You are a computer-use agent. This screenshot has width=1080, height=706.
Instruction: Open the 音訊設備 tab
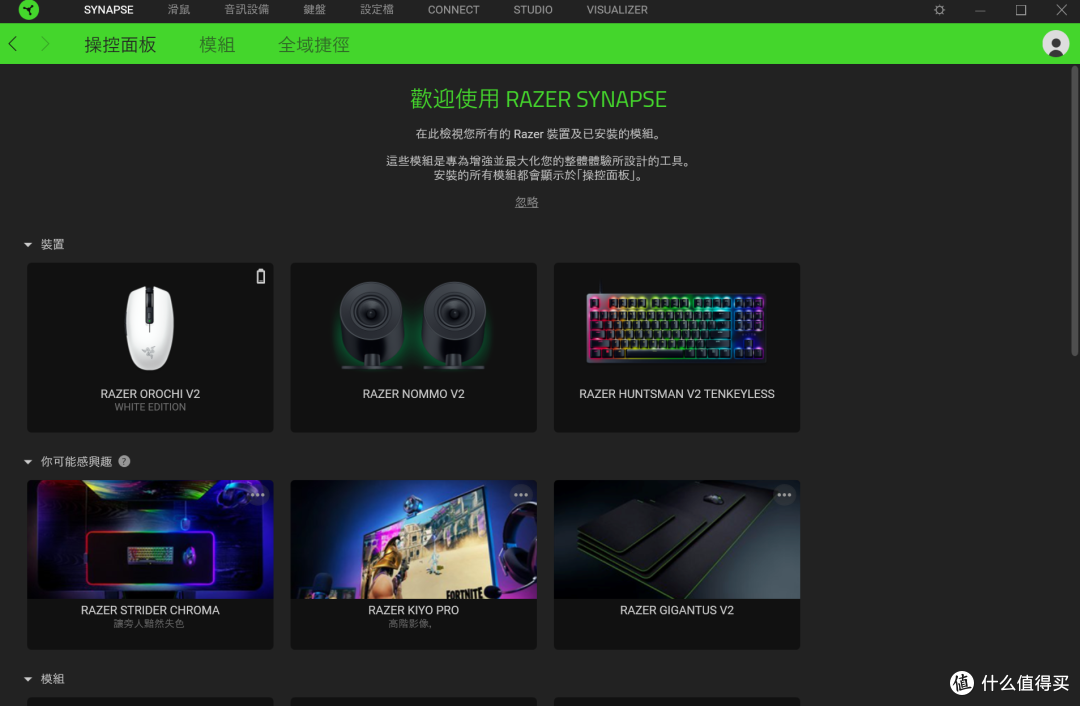(x=247, y=10)
